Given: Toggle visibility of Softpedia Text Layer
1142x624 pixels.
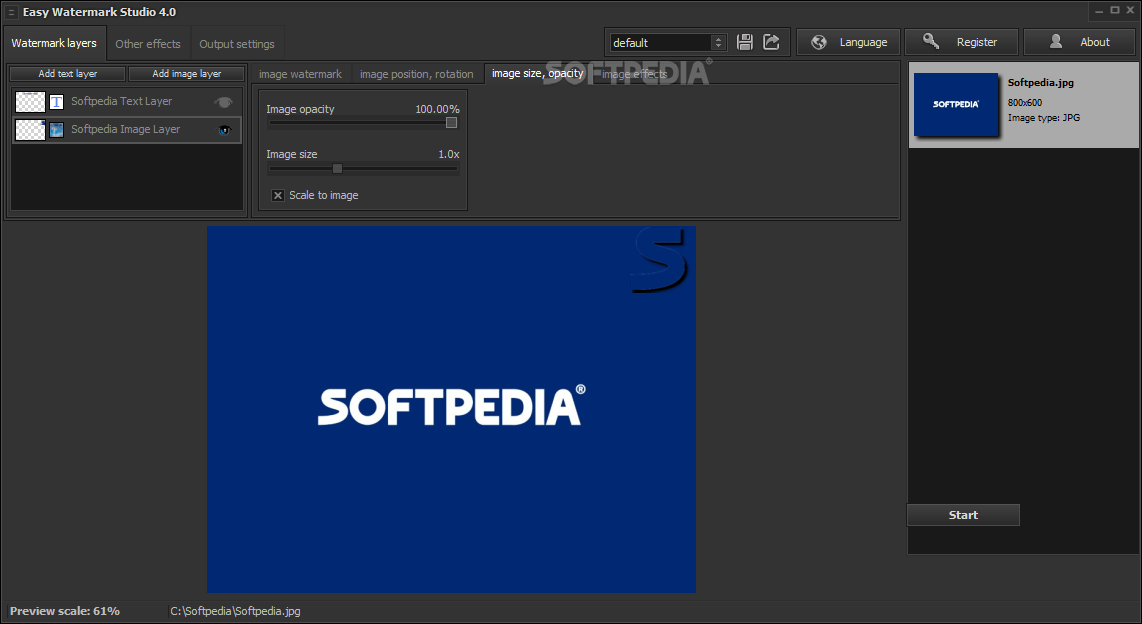Looking at the screenshot, I should [224, 102].
